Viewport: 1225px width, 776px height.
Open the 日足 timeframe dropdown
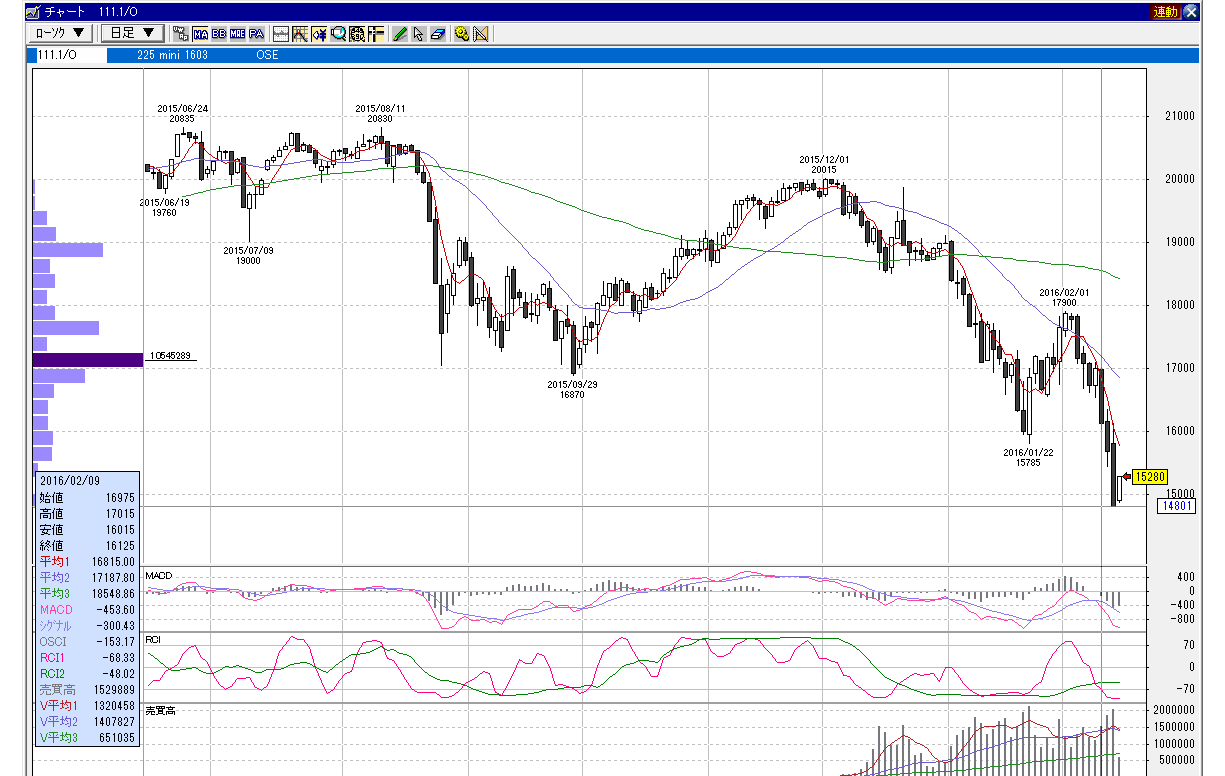coord(133,33)
